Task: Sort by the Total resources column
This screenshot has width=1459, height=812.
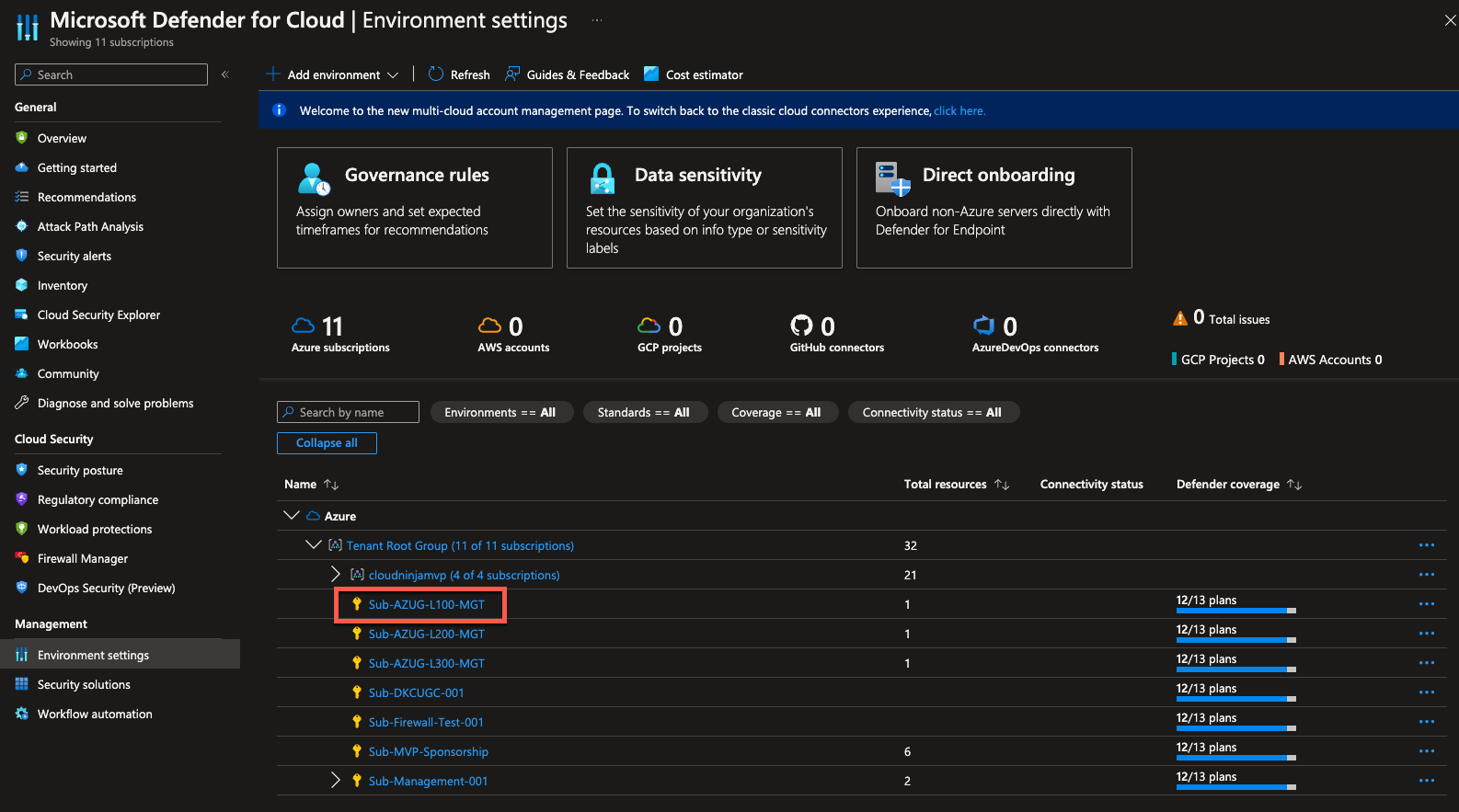Action: point(957,484)
